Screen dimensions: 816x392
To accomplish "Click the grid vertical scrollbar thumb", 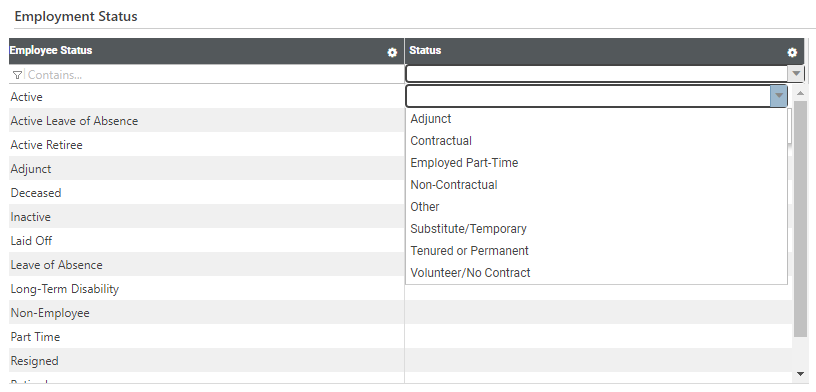I will [800, 219].
